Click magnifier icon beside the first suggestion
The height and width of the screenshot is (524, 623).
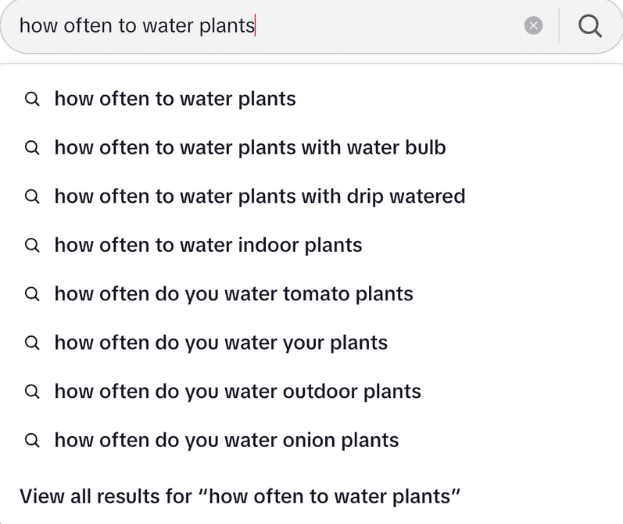click(x=32, y=99)
